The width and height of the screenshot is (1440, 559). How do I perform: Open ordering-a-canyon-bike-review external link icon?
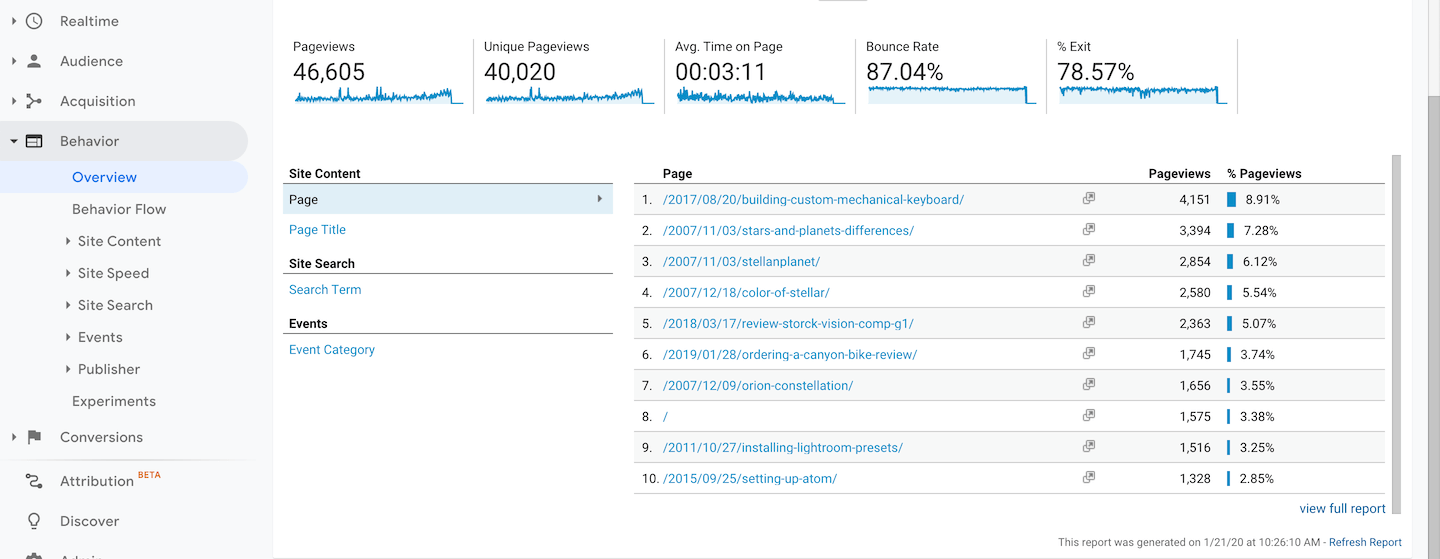pyautogui.click(x=1088, y=354)
